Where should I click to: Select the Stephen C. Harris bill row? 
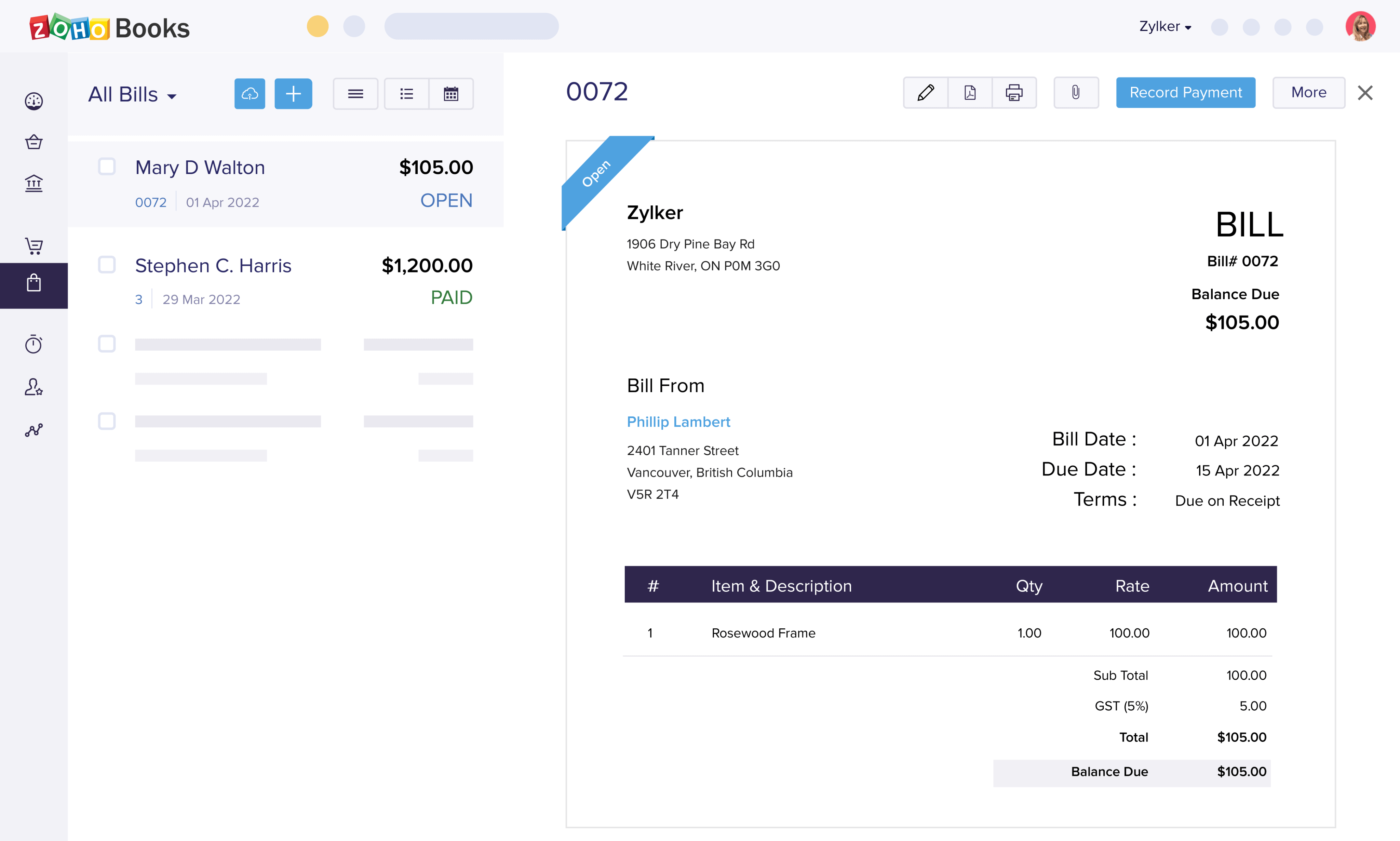[285, 282]
